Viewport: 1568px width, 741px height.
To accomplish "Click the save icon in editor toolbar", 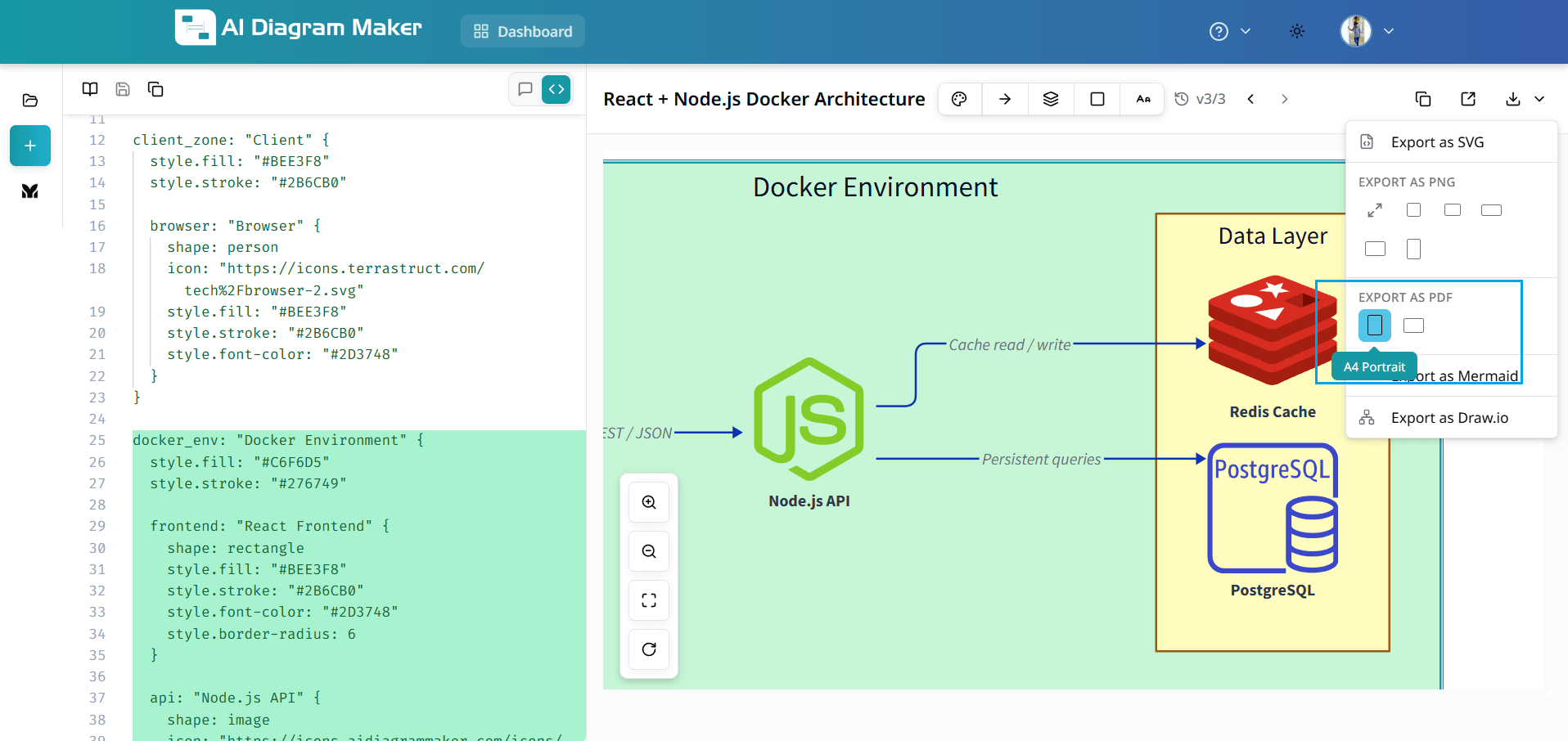I will (123, 89).
